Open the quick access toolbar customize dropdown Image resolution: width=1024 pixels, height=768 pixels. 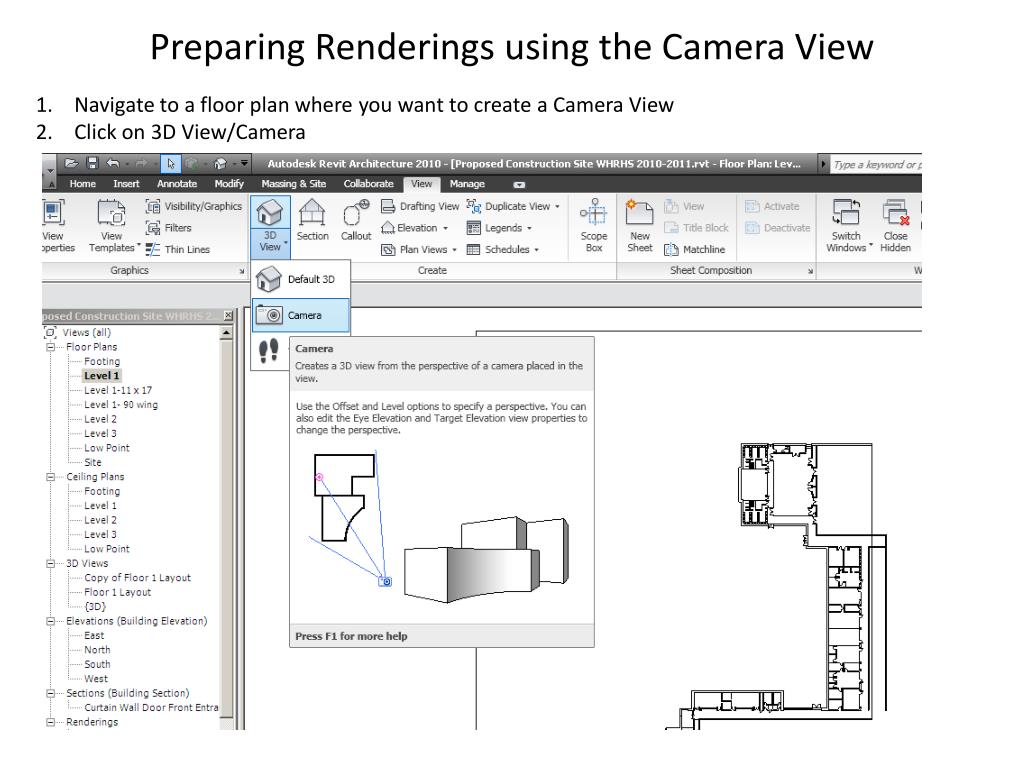244,163
